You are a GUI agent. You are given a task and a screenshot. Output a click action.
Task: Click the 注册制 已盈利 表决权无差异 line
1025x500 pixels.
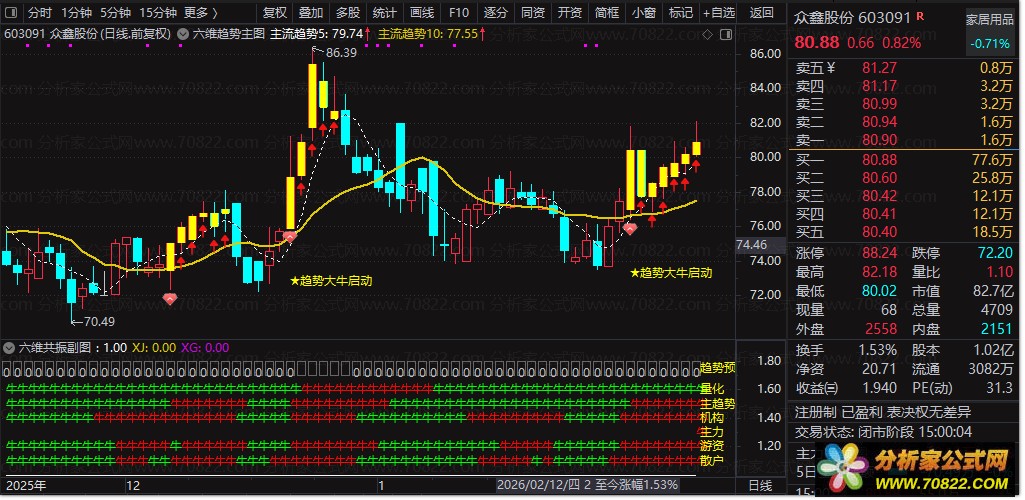coord(882,412)
